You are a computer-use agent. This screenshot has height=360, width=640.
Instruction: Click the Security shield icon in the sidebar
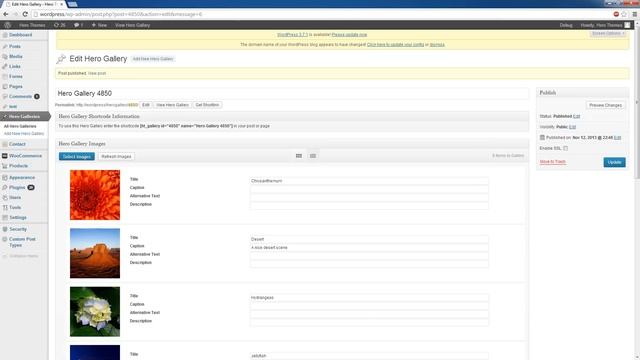click(5, 229)
